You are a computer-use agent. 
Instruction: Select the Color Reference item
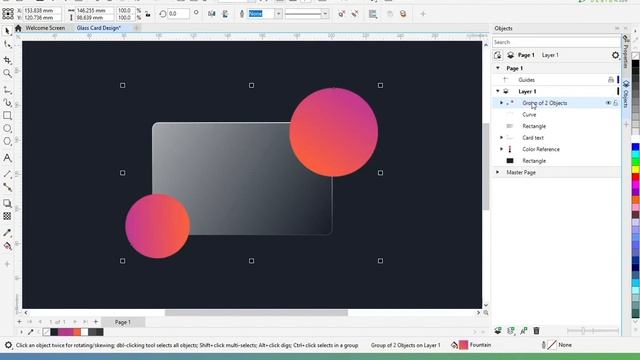(x=541, y=149)
